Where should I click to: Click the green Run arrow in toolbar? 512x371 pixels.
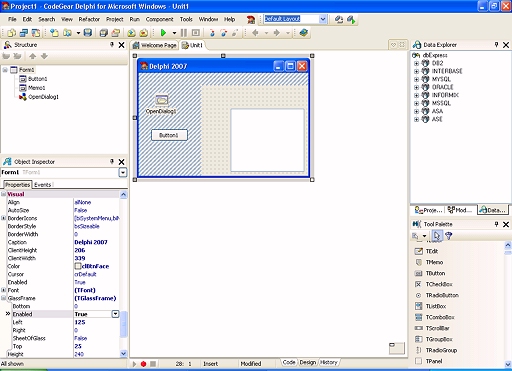click(163, 33)
